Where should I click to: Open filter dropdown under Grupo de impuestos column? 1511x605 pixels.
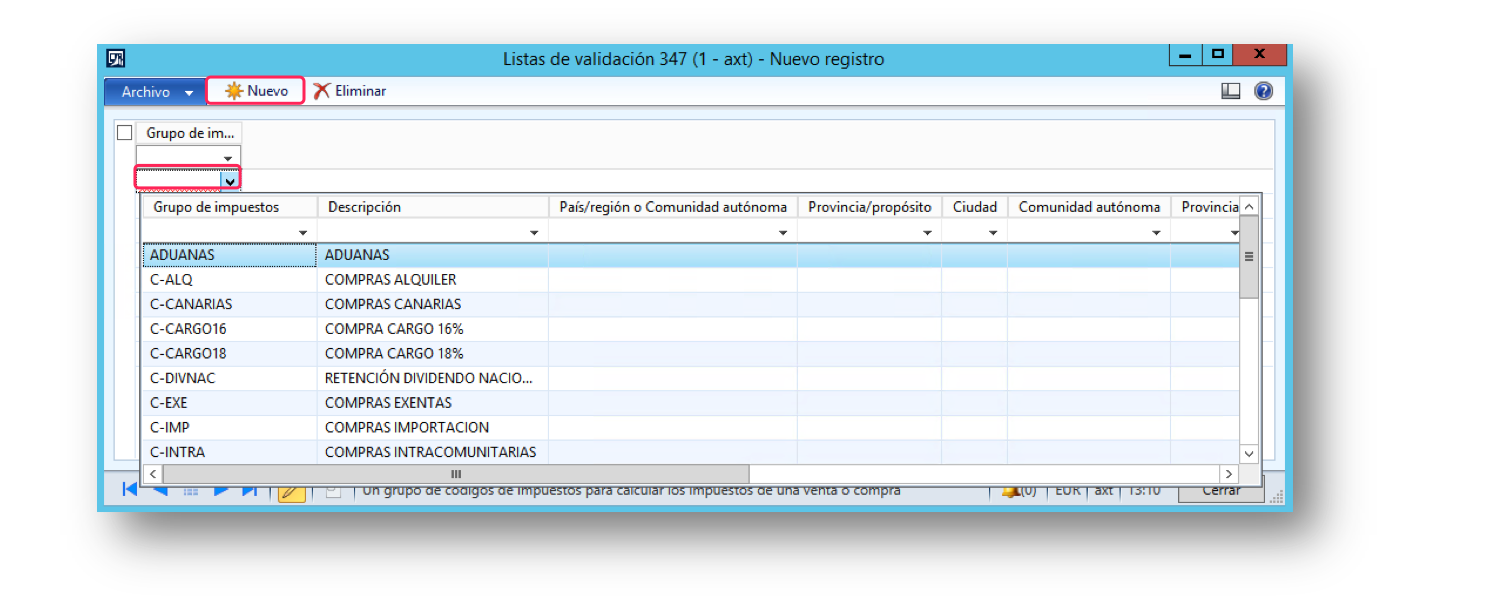303,233
